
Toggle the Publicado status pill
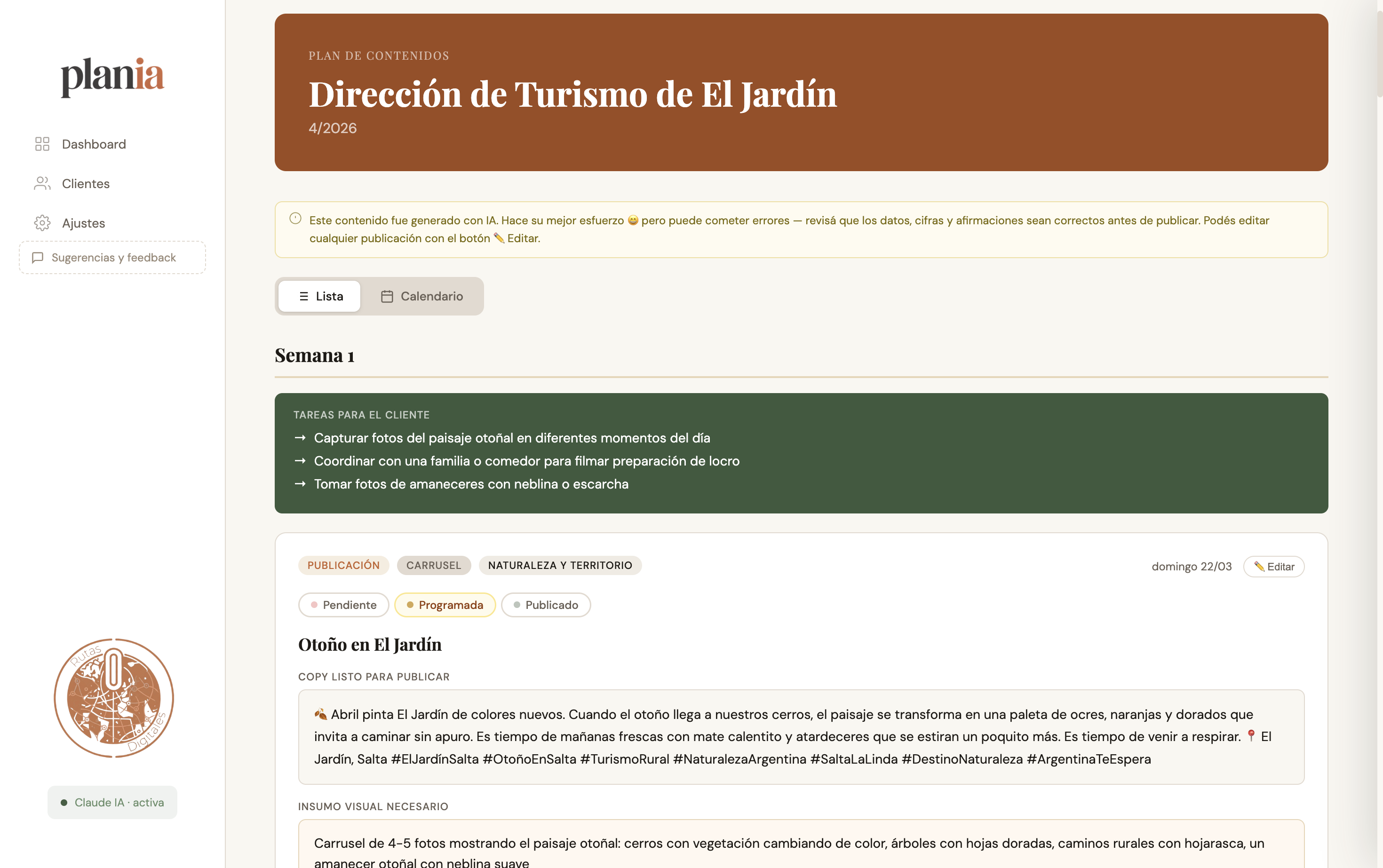546,605
